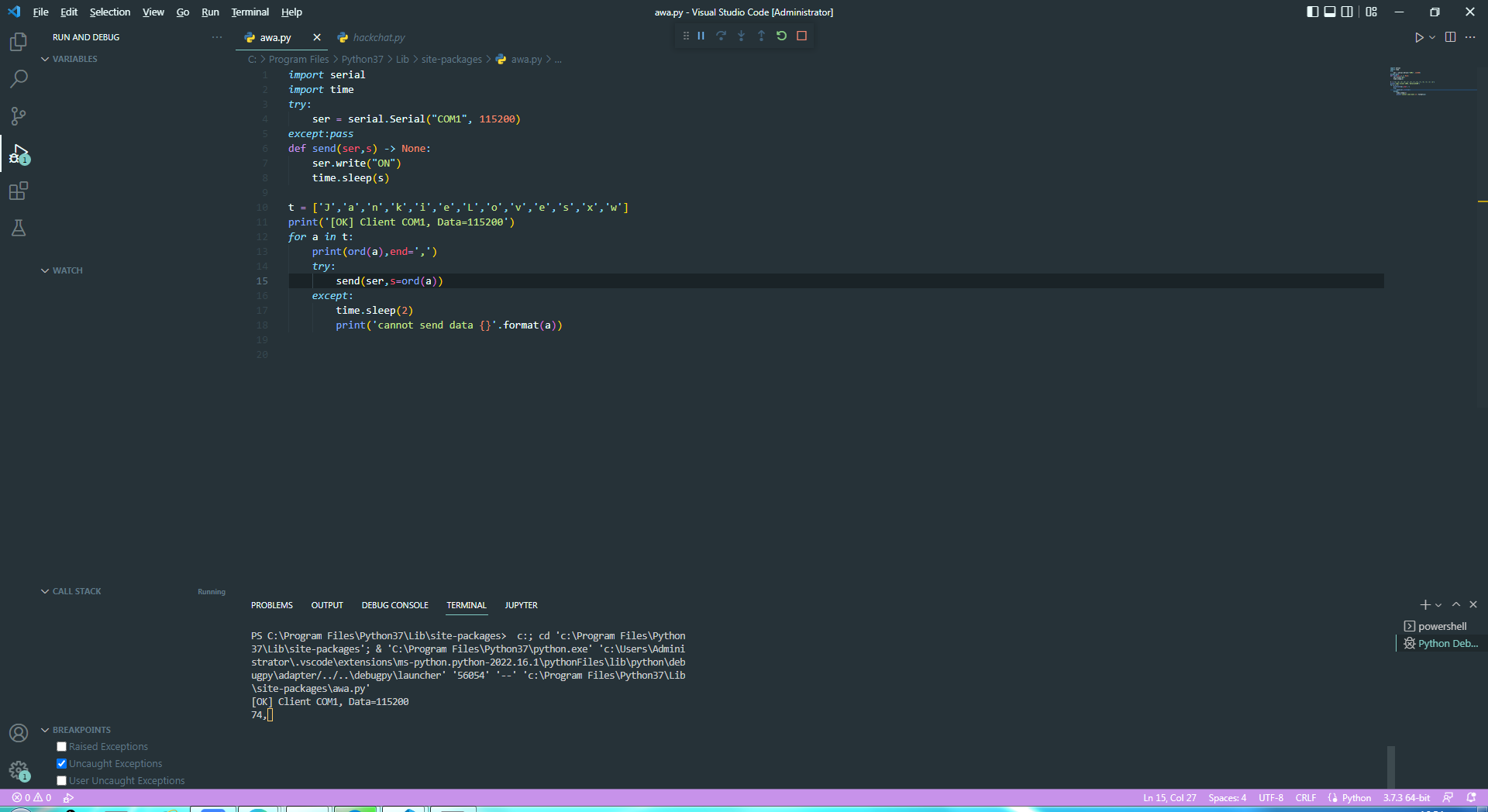This screenshot has width=1488, height=812.
Task: Close the awa.py tab
Action: (x=317, y=37)
